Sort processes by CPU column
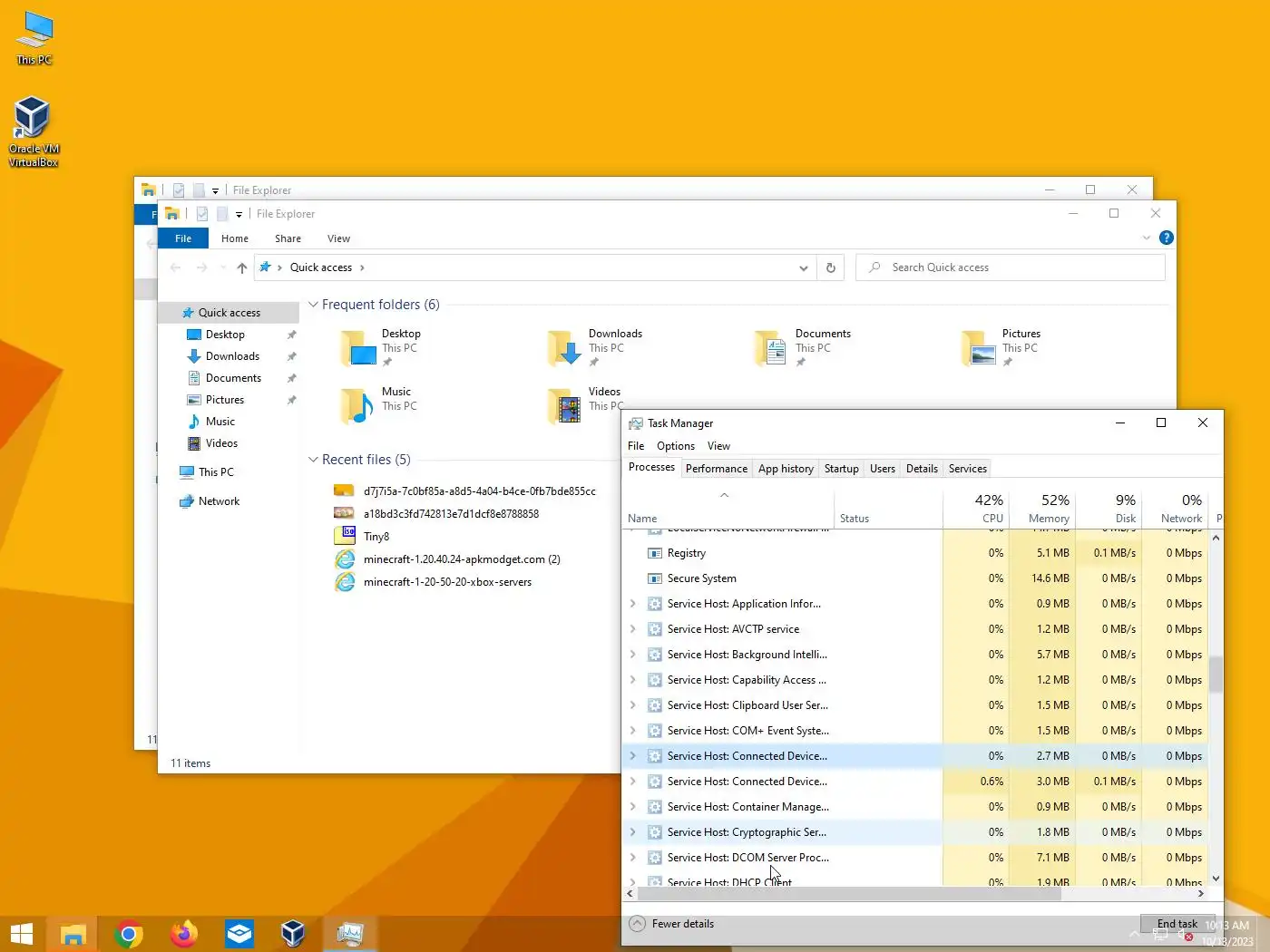This screenshot has height=952, width=1270. 977,509
